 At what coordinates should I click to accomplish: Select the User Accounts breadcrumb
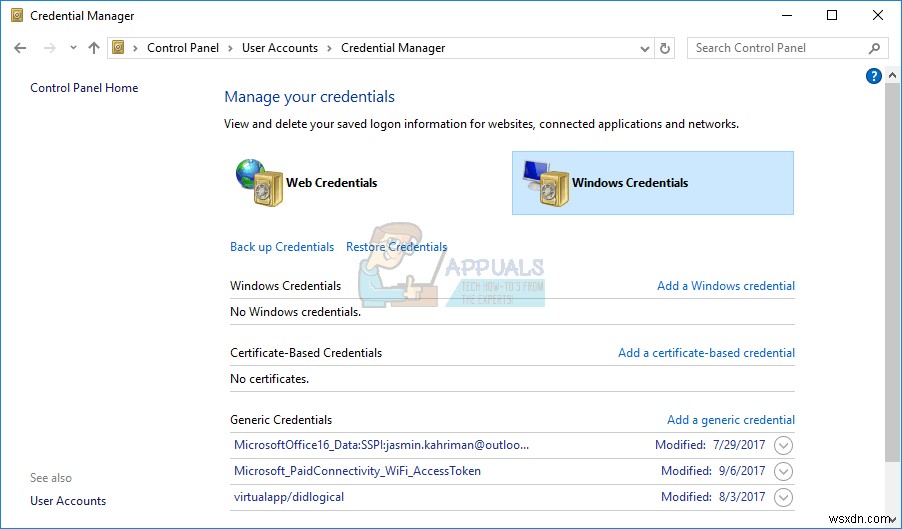(280, 48)
